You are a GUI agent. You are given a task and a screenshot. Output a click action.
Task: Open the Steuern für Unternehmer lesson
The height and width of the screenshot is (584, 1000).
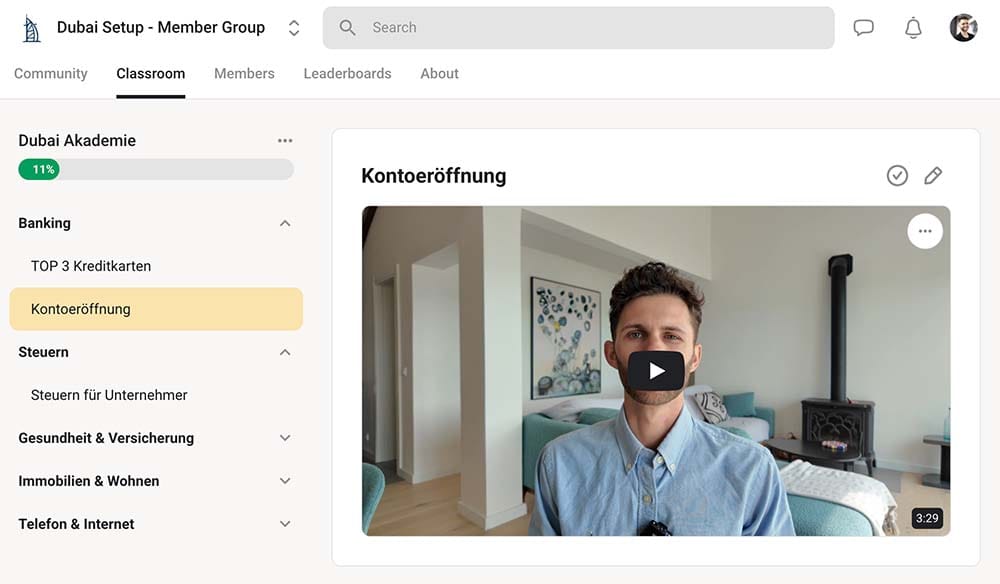pos(109,395)
